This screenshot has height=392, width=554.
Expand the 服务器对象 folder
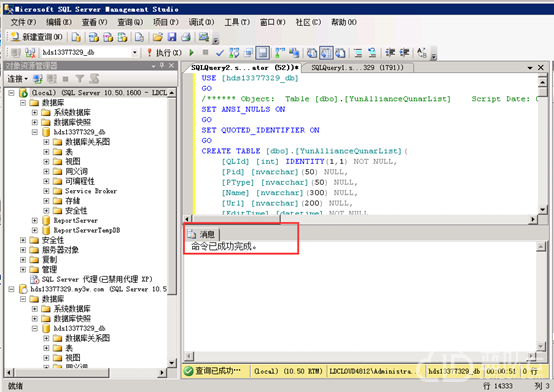pos(23,250)
